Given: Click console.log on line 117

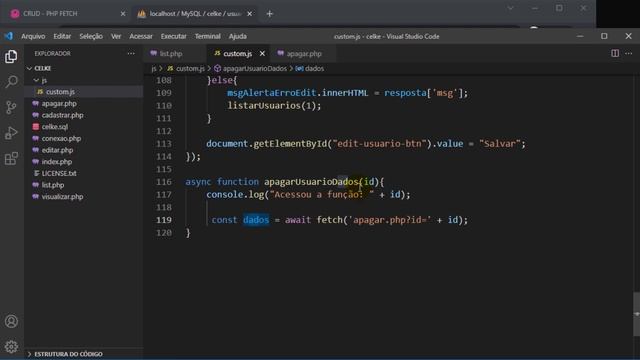Looking at the screenshot, I should [x=235, y=195].
